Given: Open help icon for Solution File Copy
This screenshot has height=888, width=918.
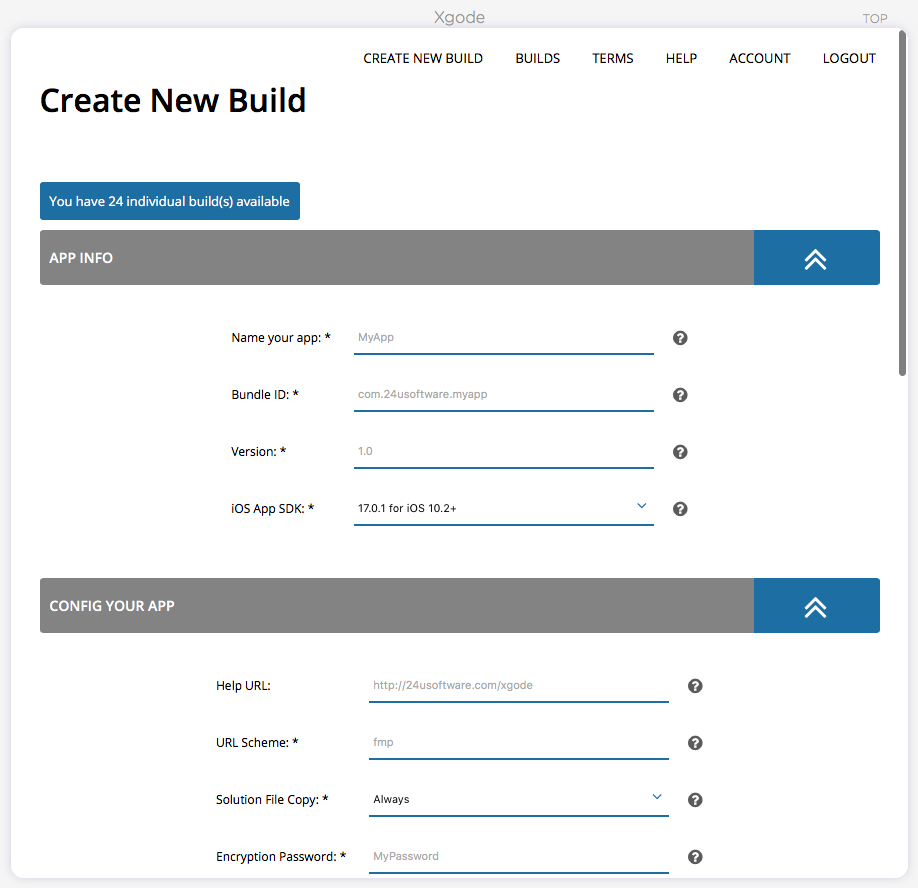Looking at the screenshot, I should (x=695, y=800).
